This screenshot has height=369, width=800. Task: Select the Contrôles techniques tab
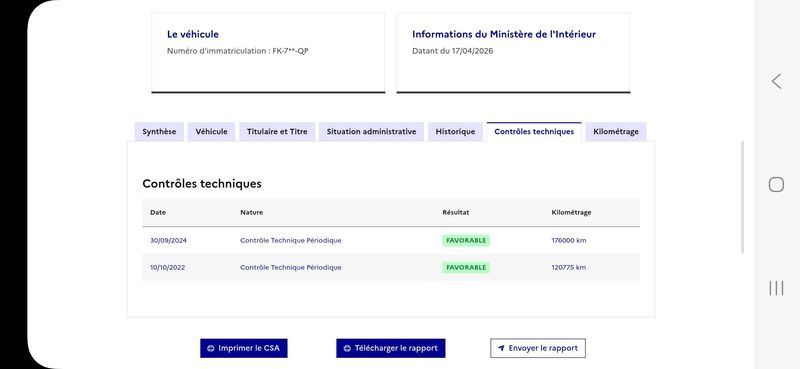[x=534, y=132]
